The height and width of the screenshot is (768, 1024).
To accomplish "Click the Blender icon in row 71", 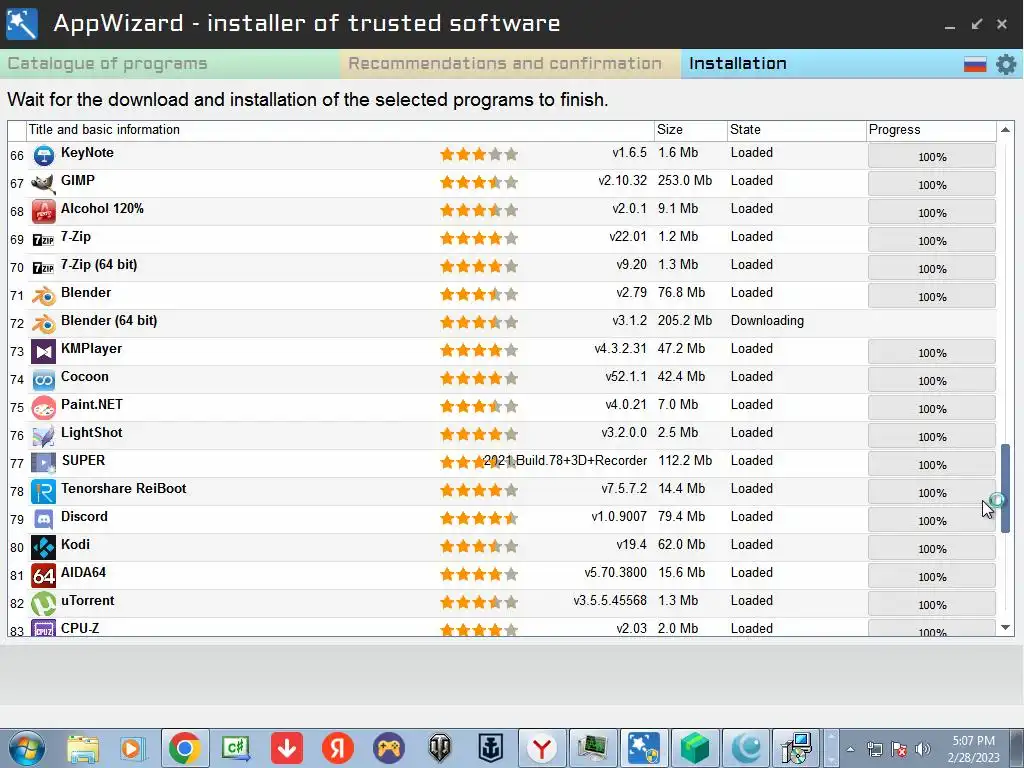I will point(44,296).
